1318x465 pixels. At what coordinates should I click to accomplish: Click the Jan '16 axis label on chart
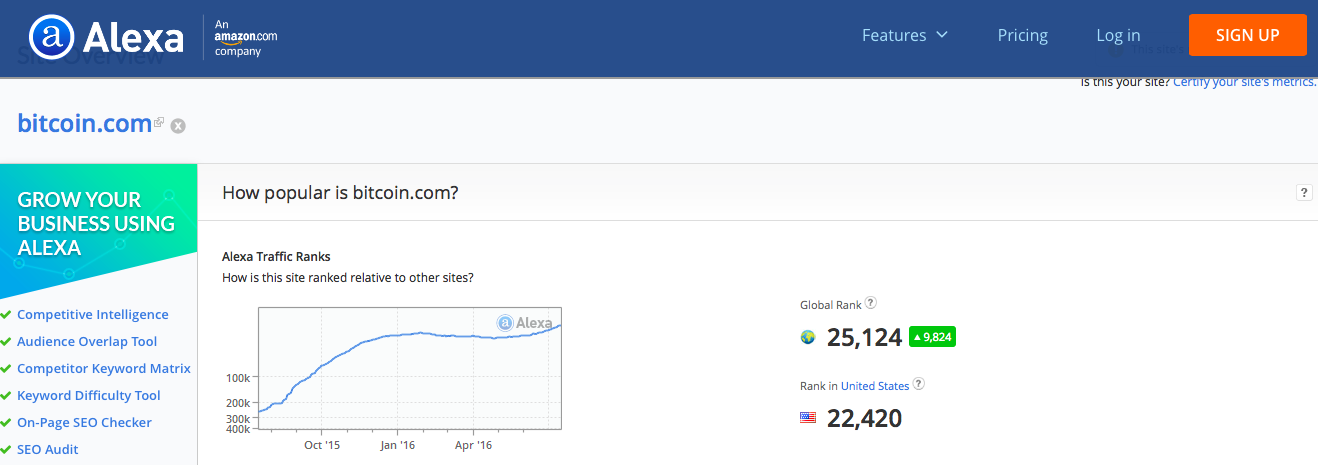click(x=397, y=444)
